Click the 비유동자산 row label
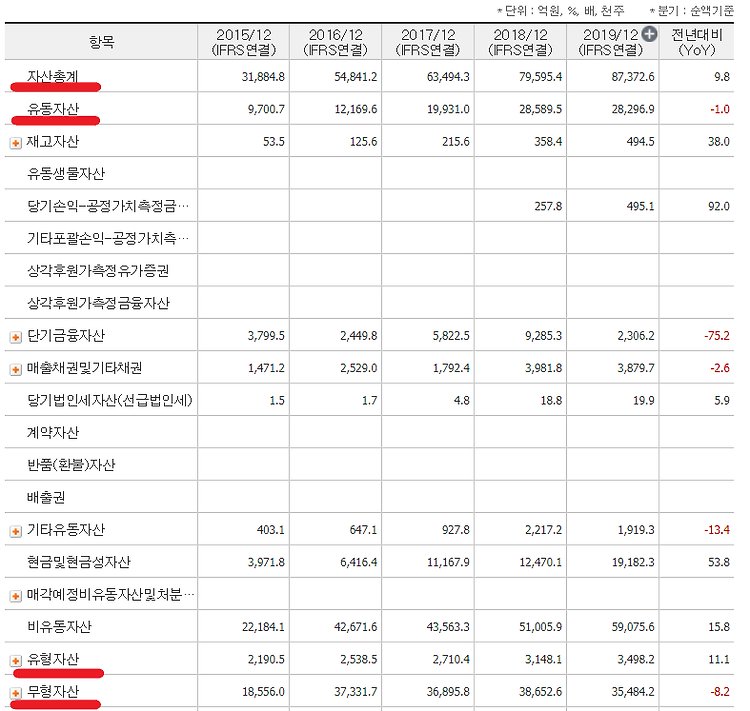750x711 pixels. pos(59,627)
